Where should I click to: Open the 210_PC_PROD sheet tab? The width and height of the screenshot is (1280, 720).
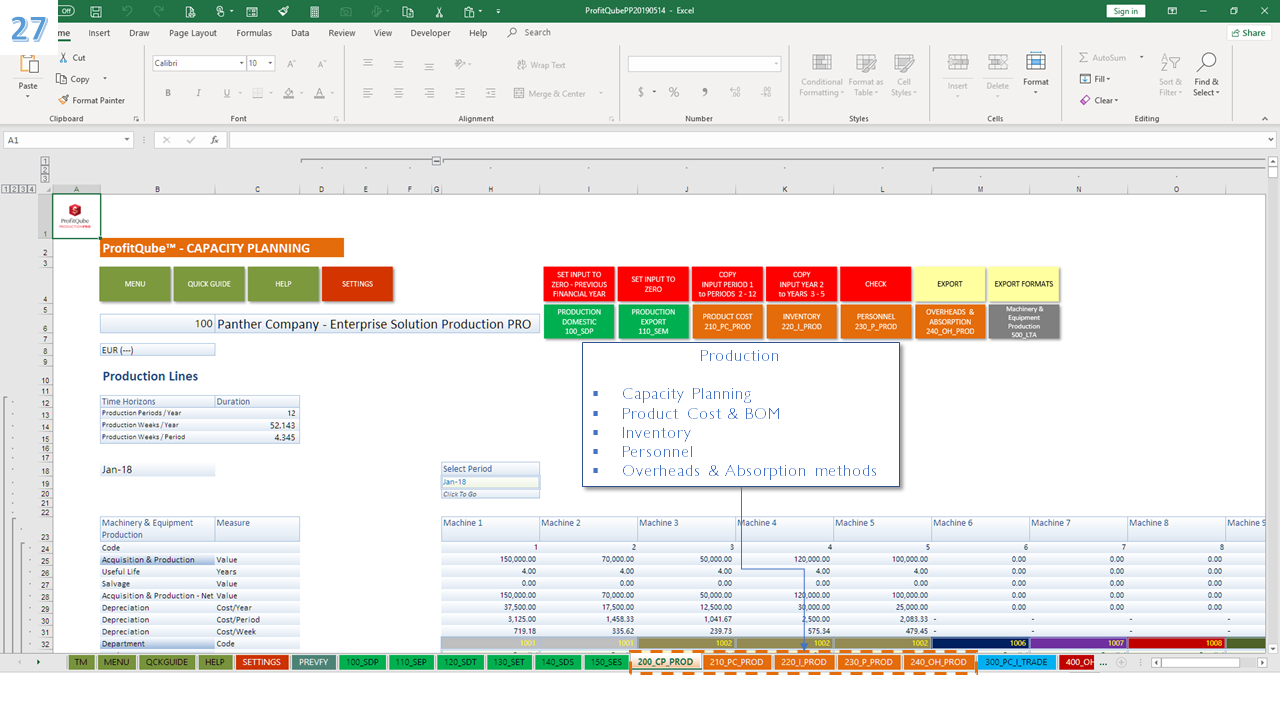point(736,662)
